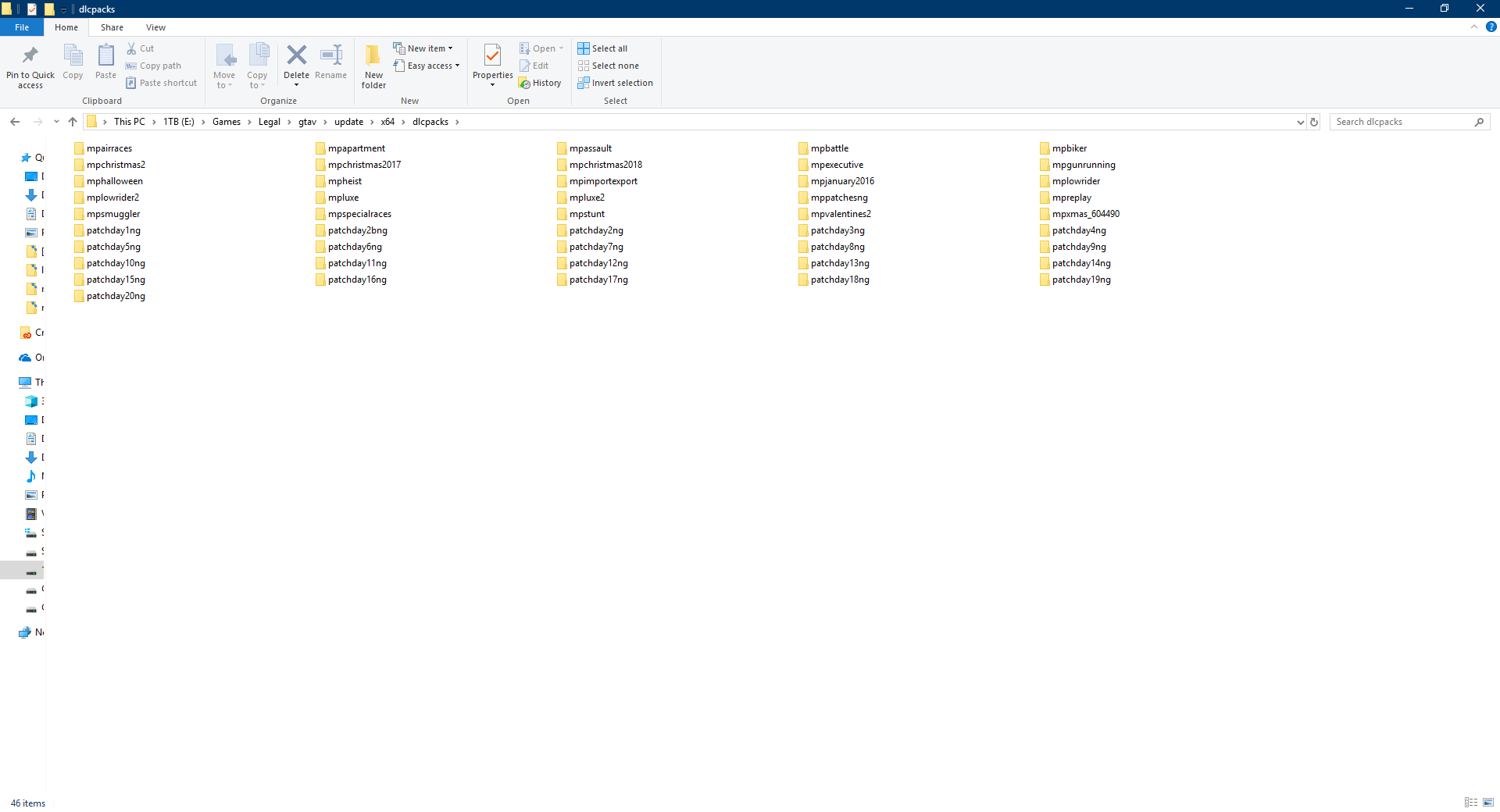The height and width of the screenshot is (812, 1500).
Task: Open OneDrive in navigation pane
Action: [x=32, y=358]
